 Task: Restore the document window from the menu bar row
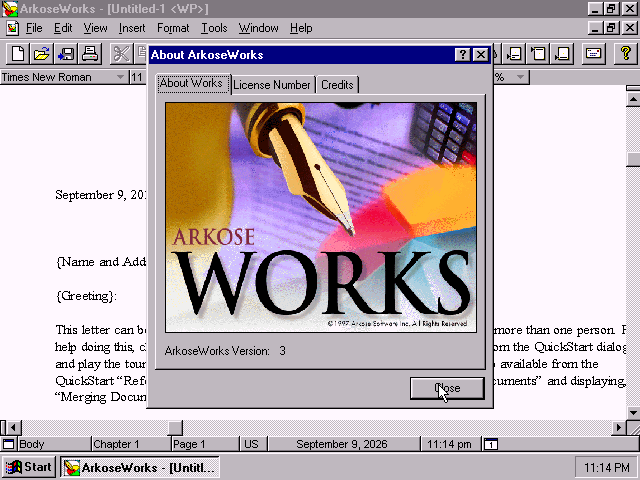point(611,28)
